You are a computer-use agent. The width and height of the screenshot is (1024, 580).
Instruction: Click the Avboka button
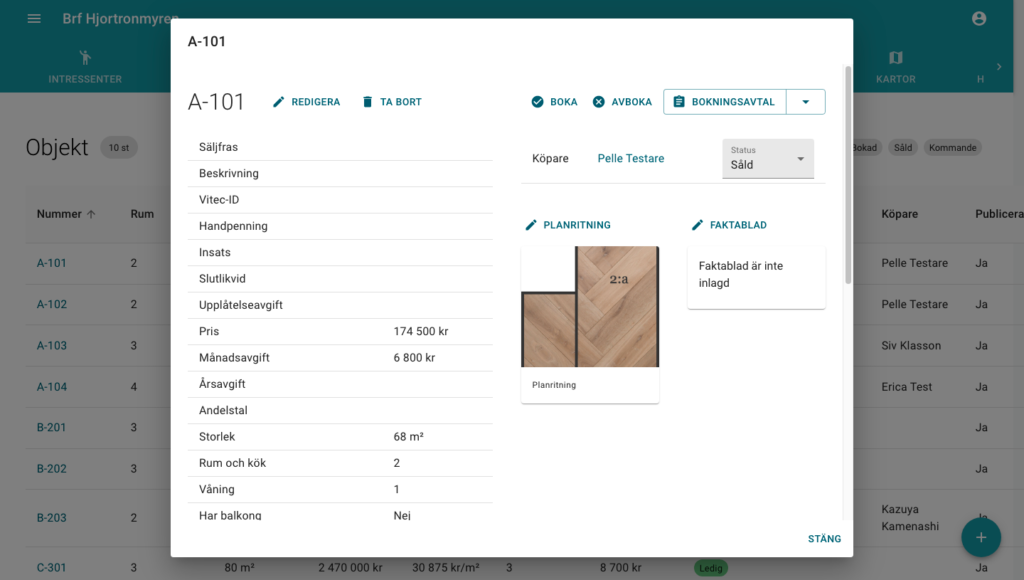tap(622, 102)
